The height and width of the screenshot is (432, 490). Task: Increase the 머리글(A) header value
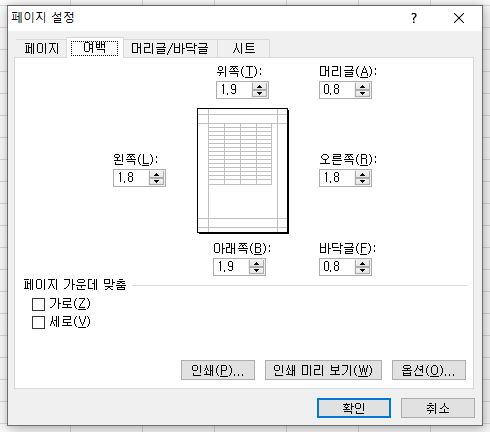pyautogui.click(x=363, y=86)
